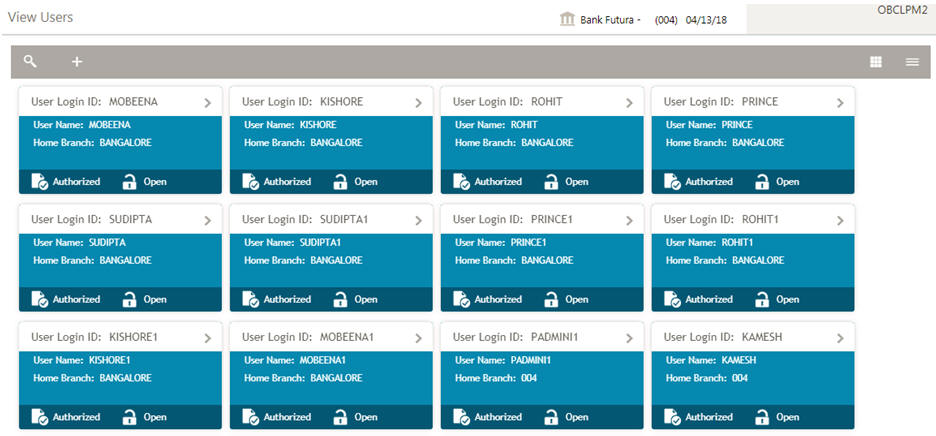Click Authorized document icon on KAMESH card
The image size is (936, 436).
672,417
